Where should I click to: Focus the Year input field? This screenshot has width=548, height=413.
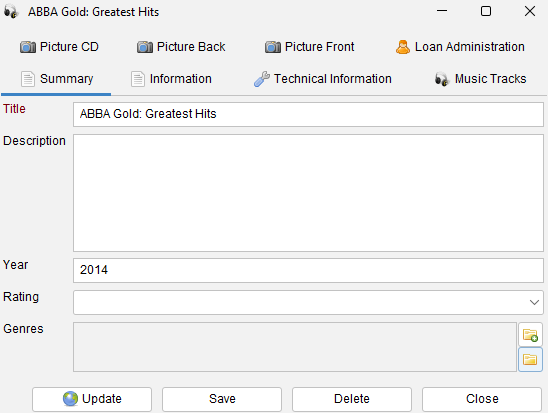coord(308,270)
